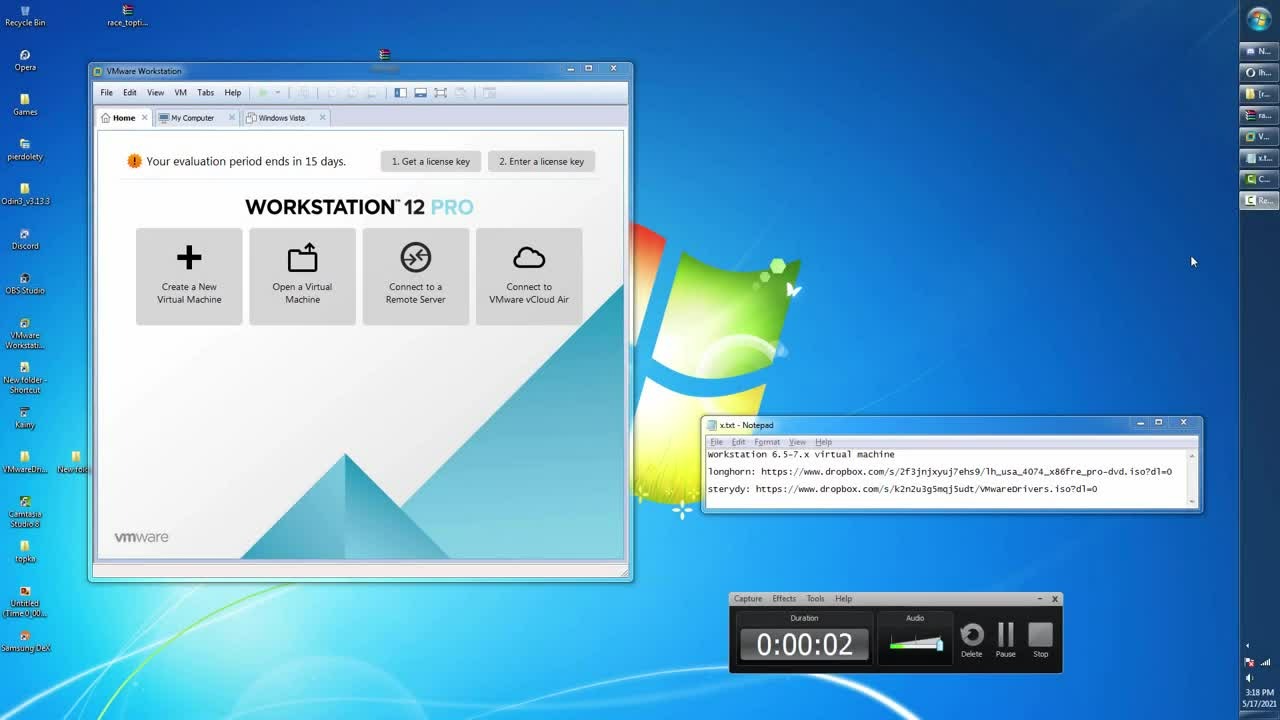Stop the screen recording
This screenshot has width=1280, height=720.
point(1041,640)
